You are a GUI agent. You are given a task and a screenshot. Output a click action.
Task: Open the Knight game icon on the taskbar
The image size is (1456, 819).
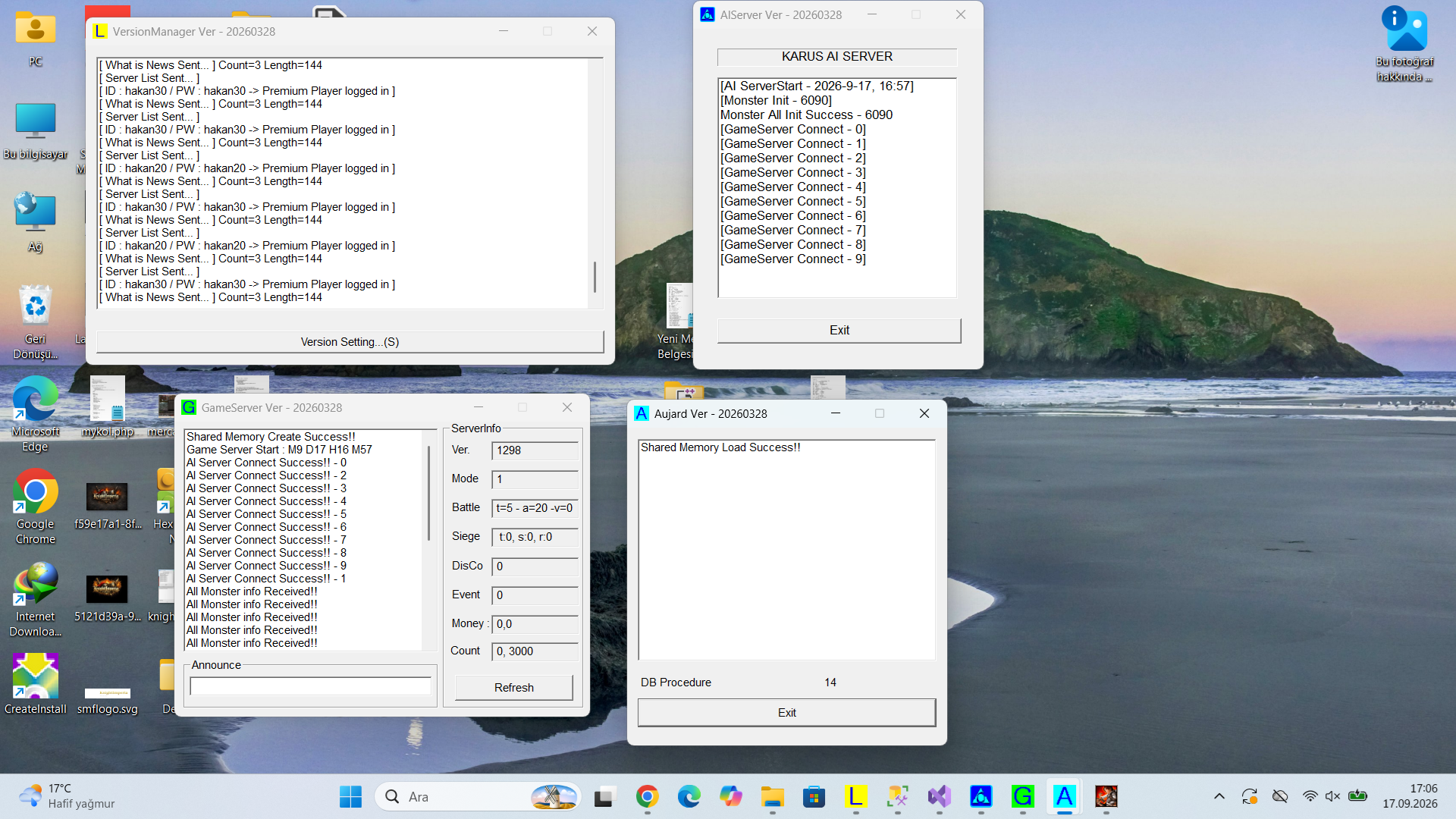coord(1106,796)
